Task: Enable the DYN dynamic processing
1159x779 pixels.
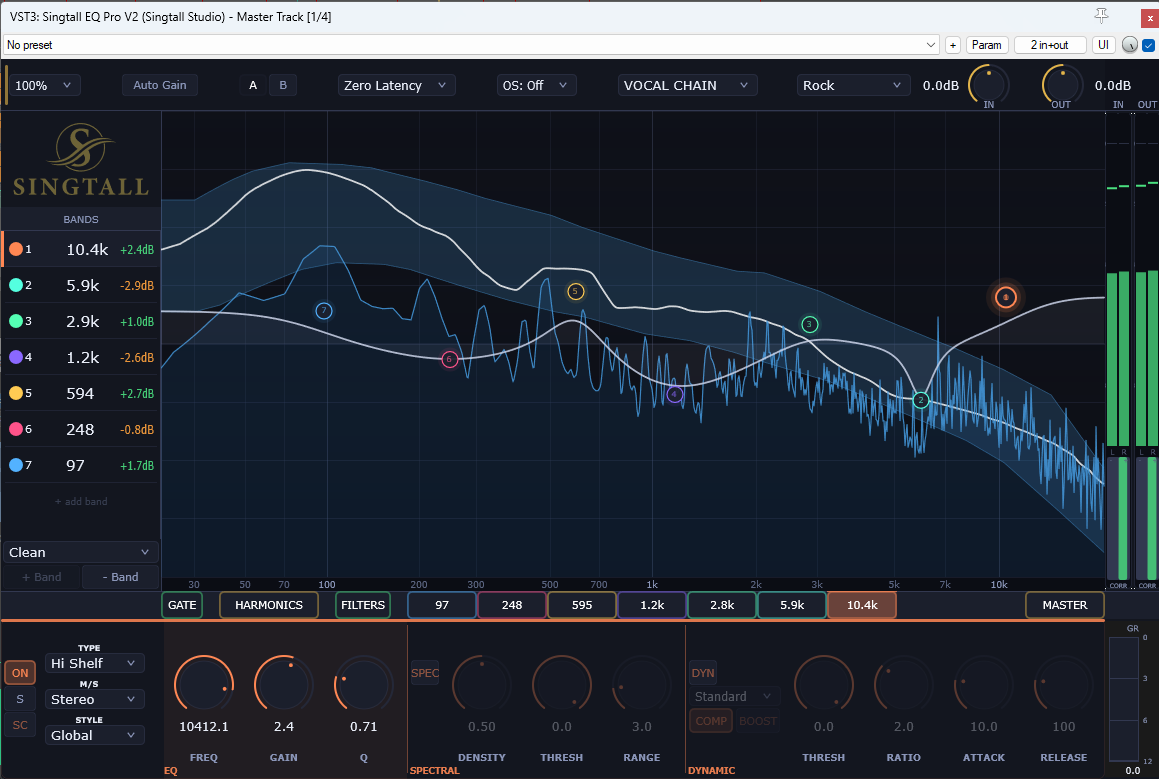Action: (703, 673)
